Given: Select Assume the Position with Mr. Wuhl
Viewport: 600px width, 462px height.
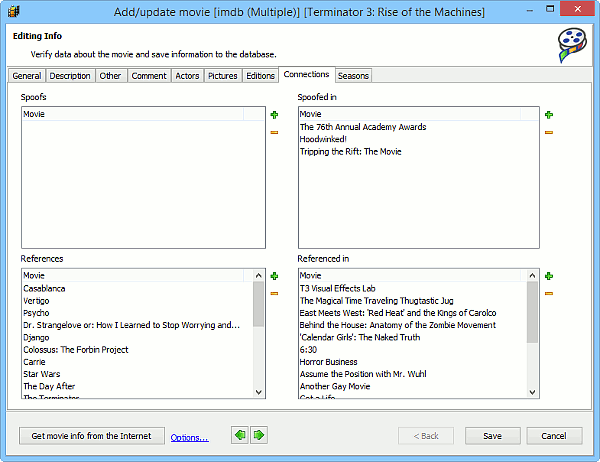Looking at the screenshot, I should click(363, 374).
